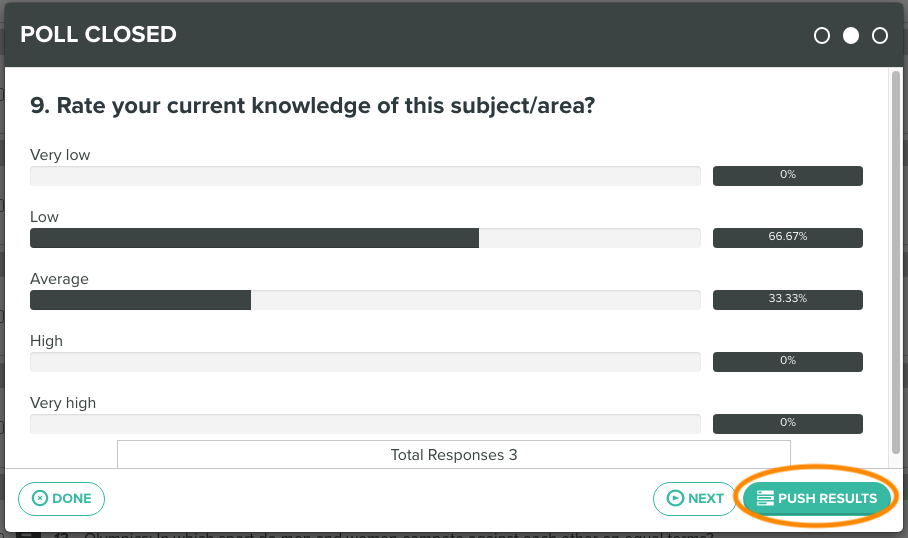This screenshot has height=538, width=908.
Task: Click the question 9 heading text
Action: (313, 106)
